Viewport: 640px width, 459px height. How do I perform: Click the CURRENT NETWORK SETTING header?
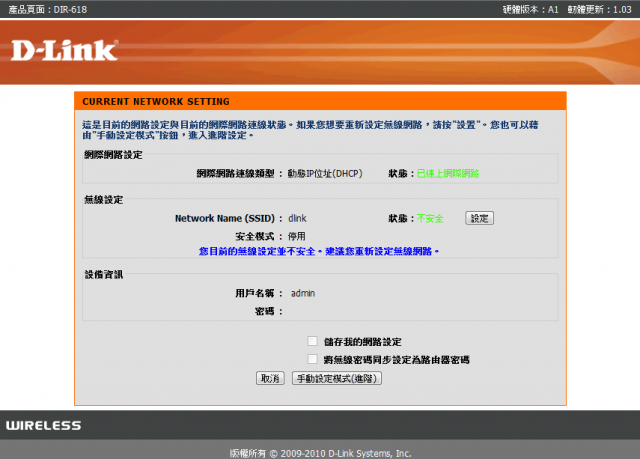tap(156, 102)
